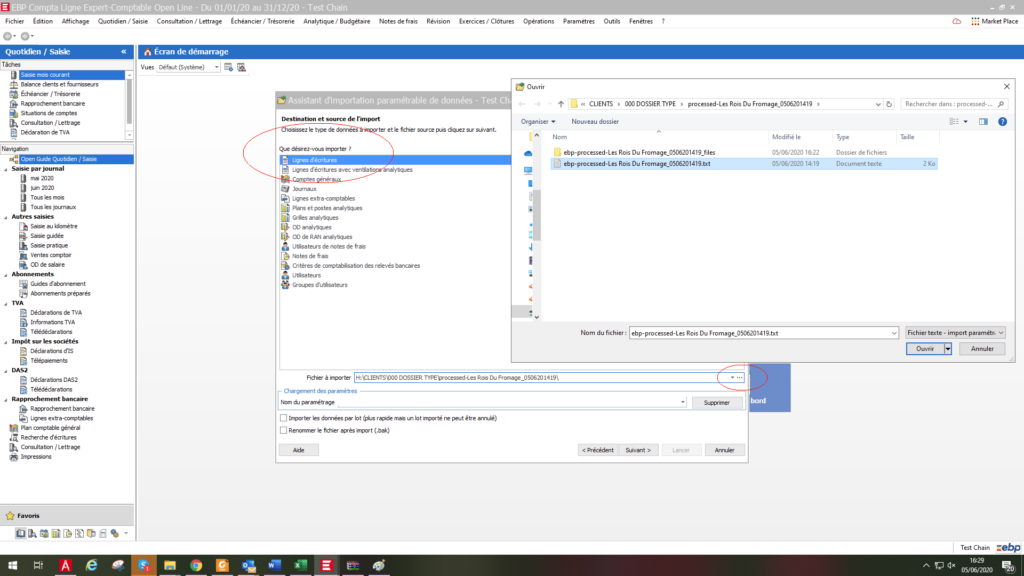Open the Outils menu
Viewport: 1024px width, 576px height.
coord(612,22)
